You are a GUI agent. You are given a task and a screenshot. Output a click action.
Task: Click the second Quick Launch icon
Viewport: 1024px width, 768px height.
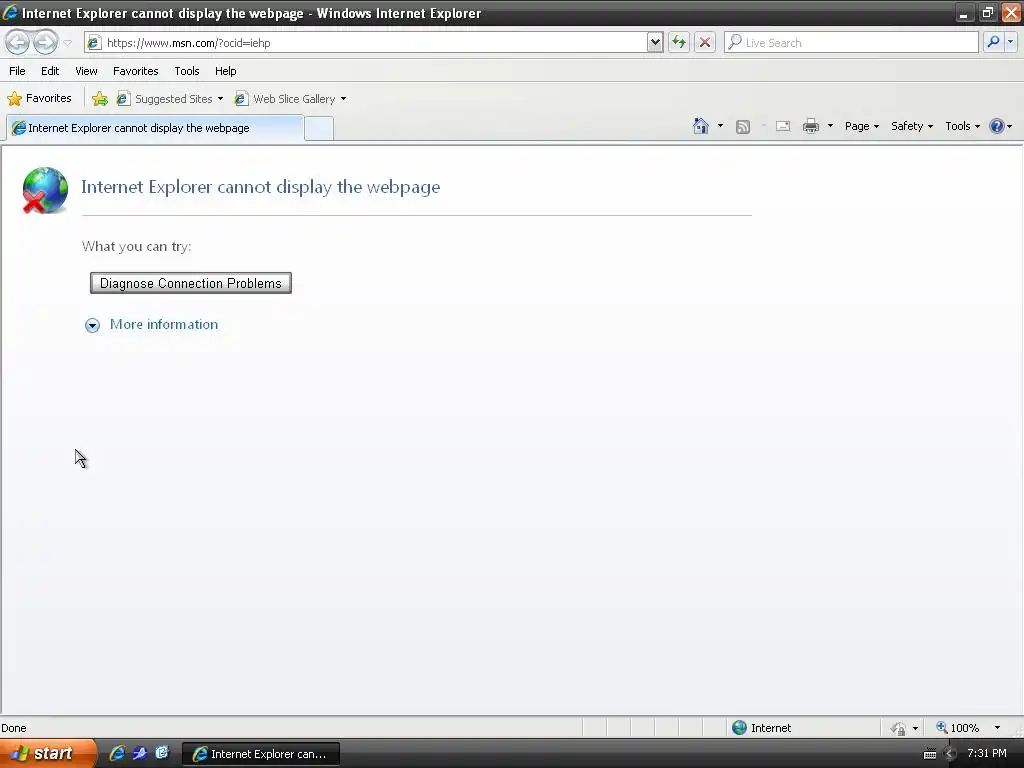pyautogui.click(x=140, y=753)
